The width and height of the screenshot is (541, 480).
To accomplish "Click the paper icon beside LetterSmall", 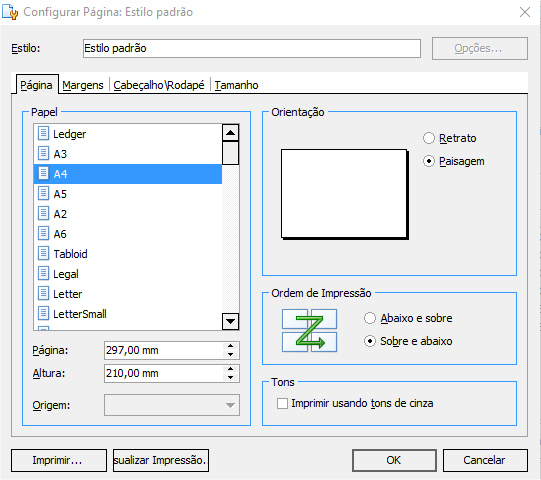I will coord(43,313).
